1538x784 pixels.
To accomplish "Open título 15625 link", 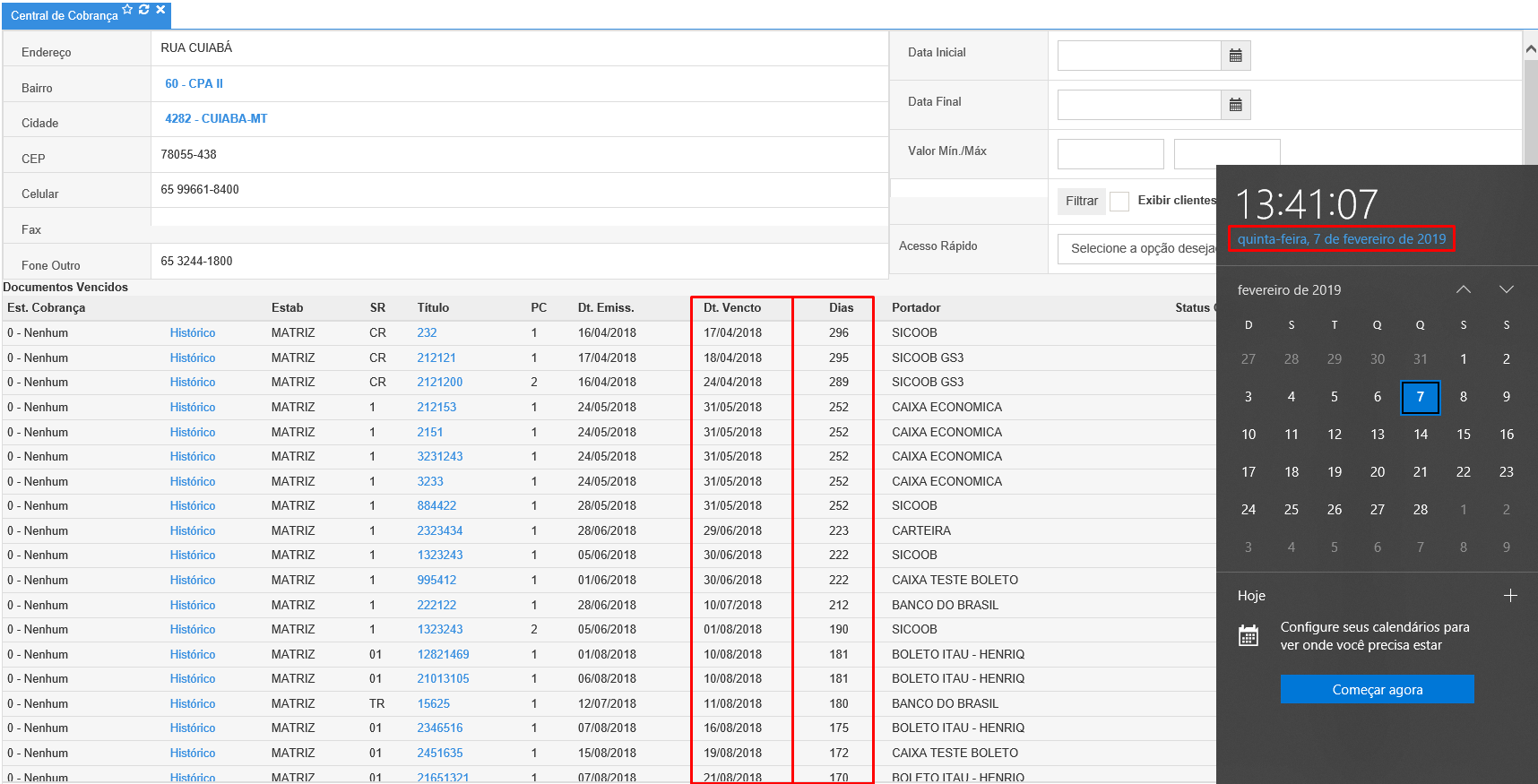I will click(434, 703).
